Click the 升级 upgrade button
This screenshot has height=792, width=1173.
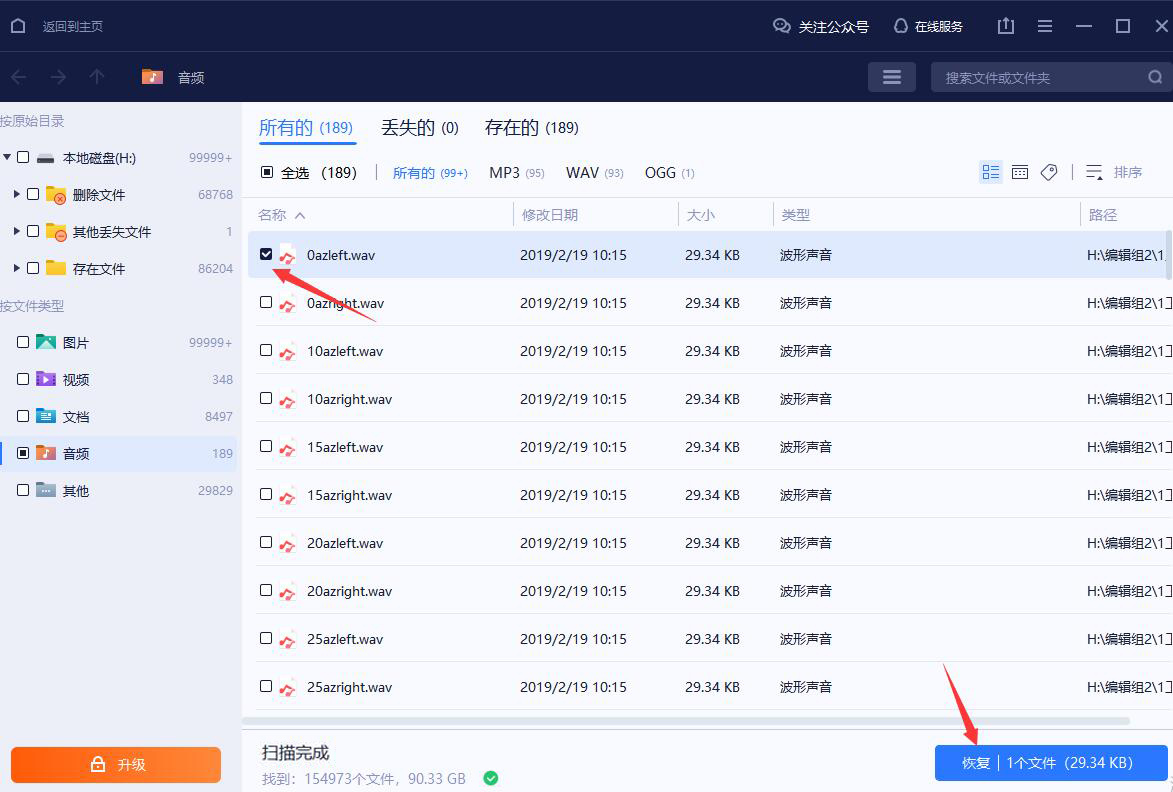[115, 764]
